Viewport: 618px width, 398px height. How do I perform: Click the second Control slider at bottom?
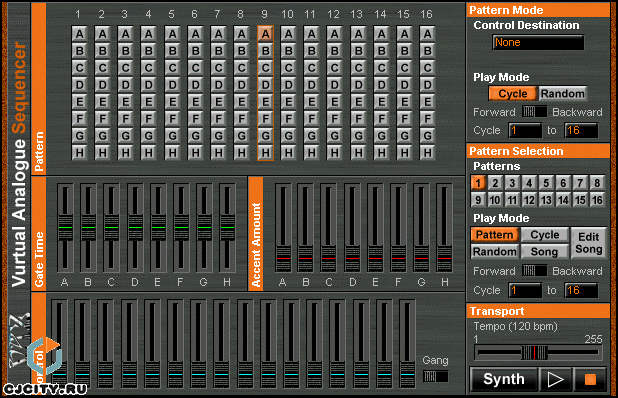82,374
